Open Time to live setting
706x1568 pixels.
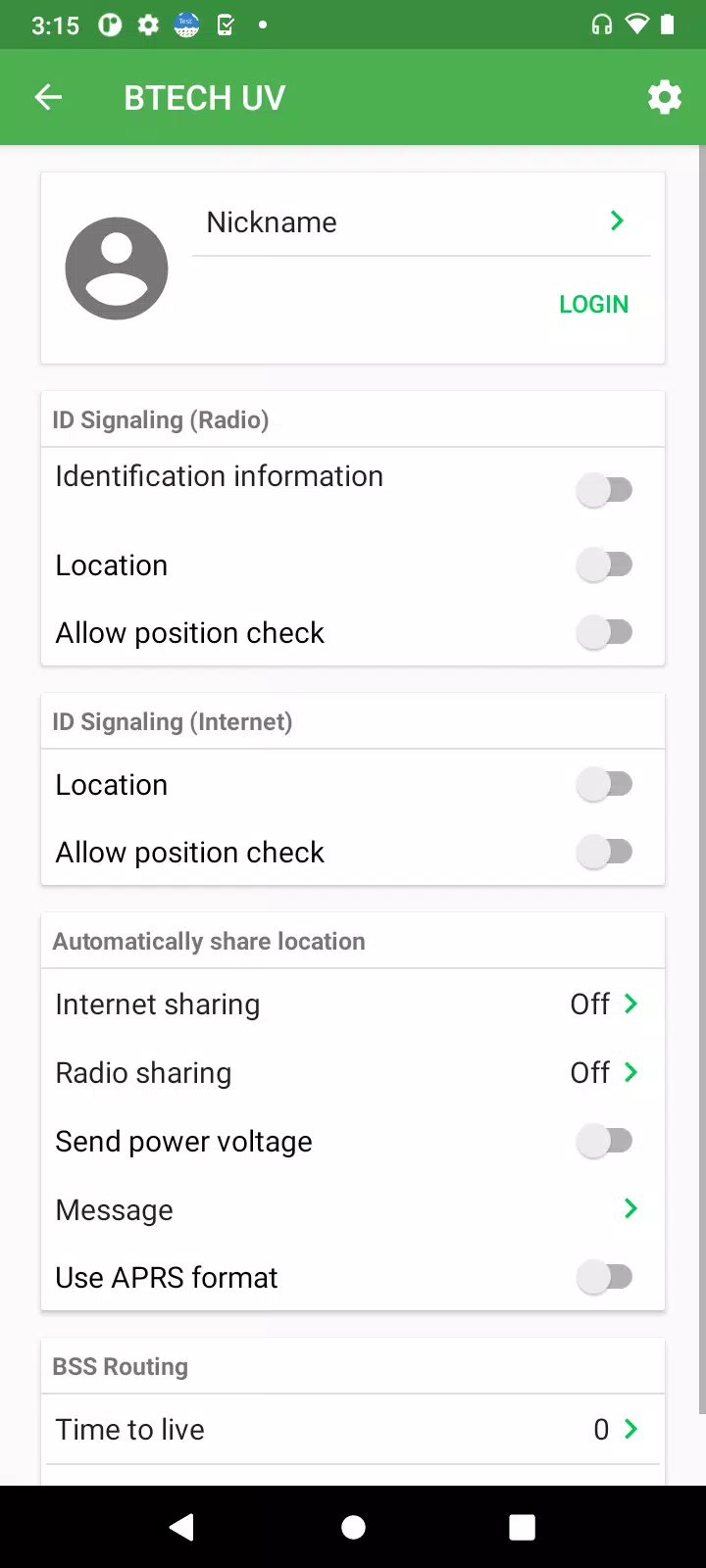(353, 1429)
